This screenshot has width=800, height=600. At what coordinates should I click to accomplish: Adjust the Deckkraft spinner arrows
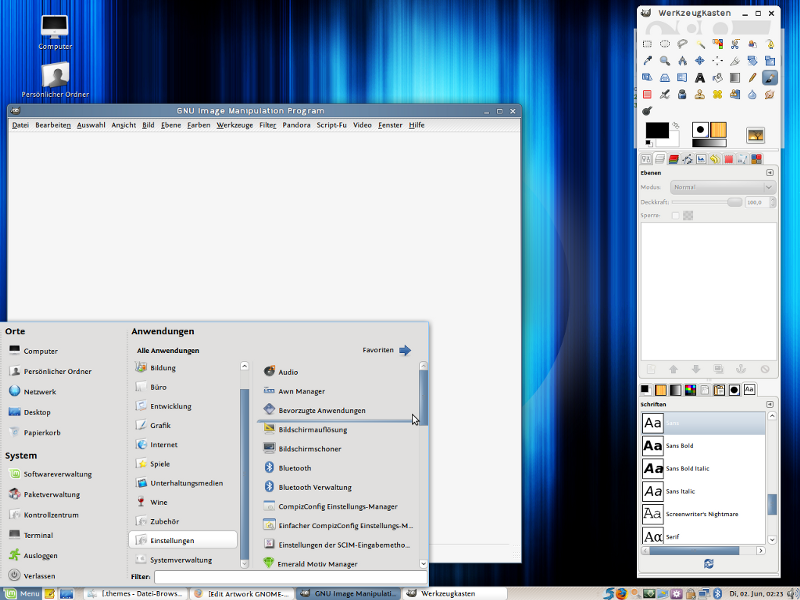pyautogui.click(x=772, y=202)
